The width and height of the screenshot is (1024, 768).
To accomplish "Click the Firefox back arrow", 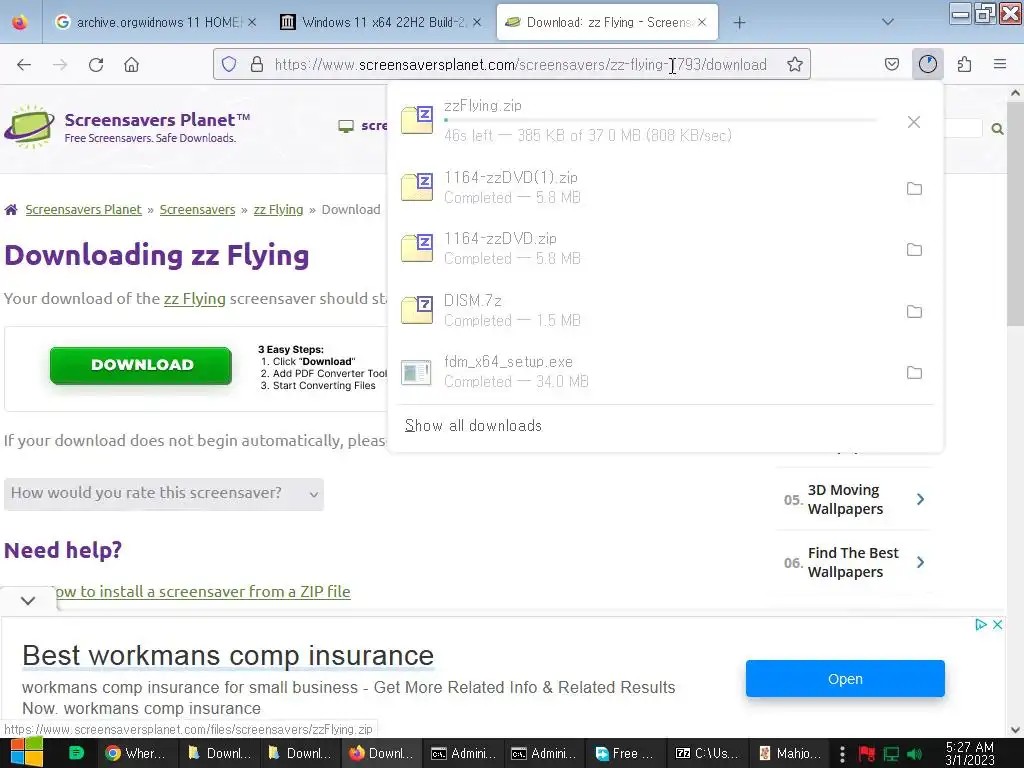I will [x=24, y=64].
